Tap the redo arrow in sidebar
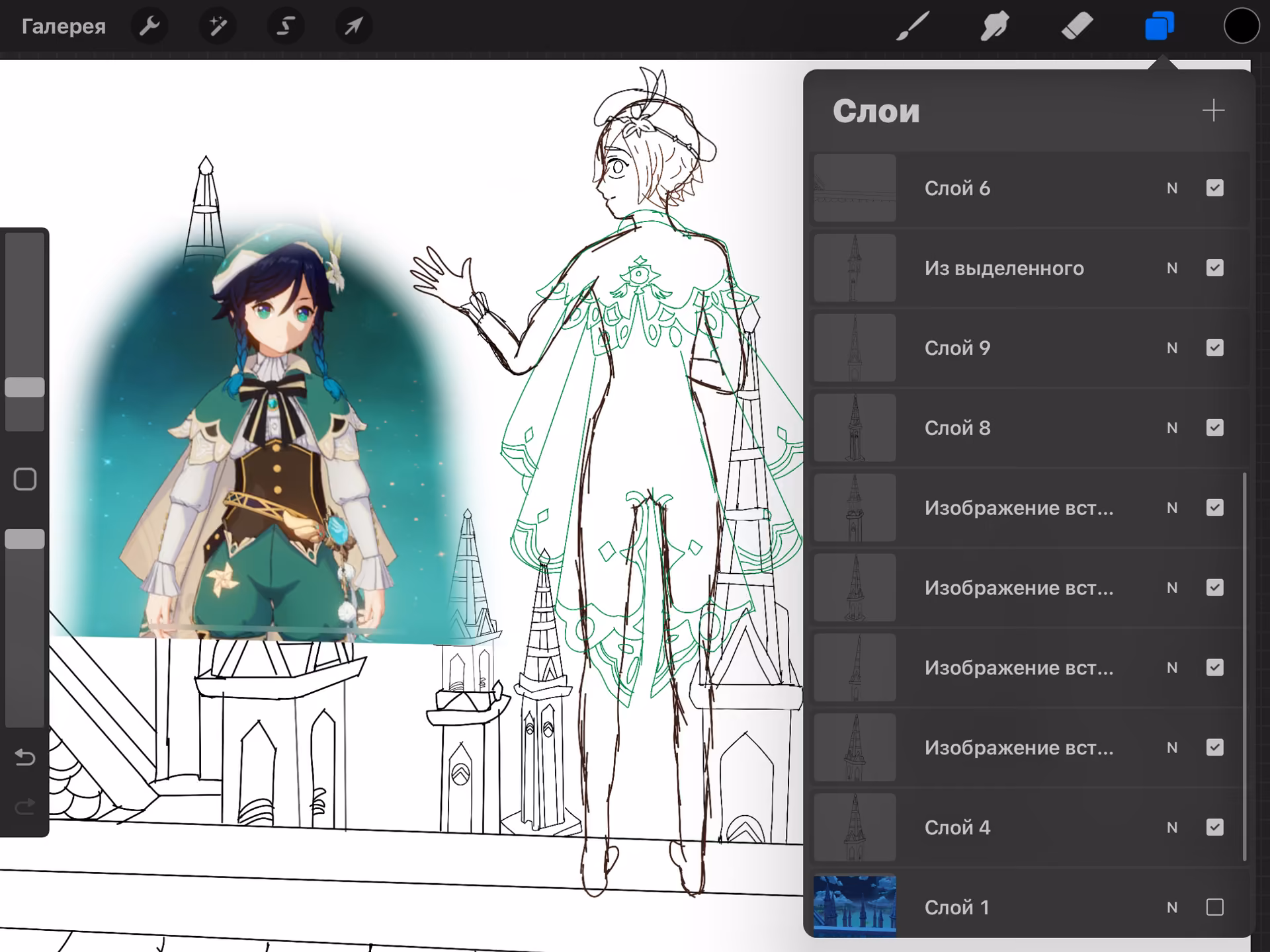This screenshot has height=952, width=1270. tap(25, 807)
